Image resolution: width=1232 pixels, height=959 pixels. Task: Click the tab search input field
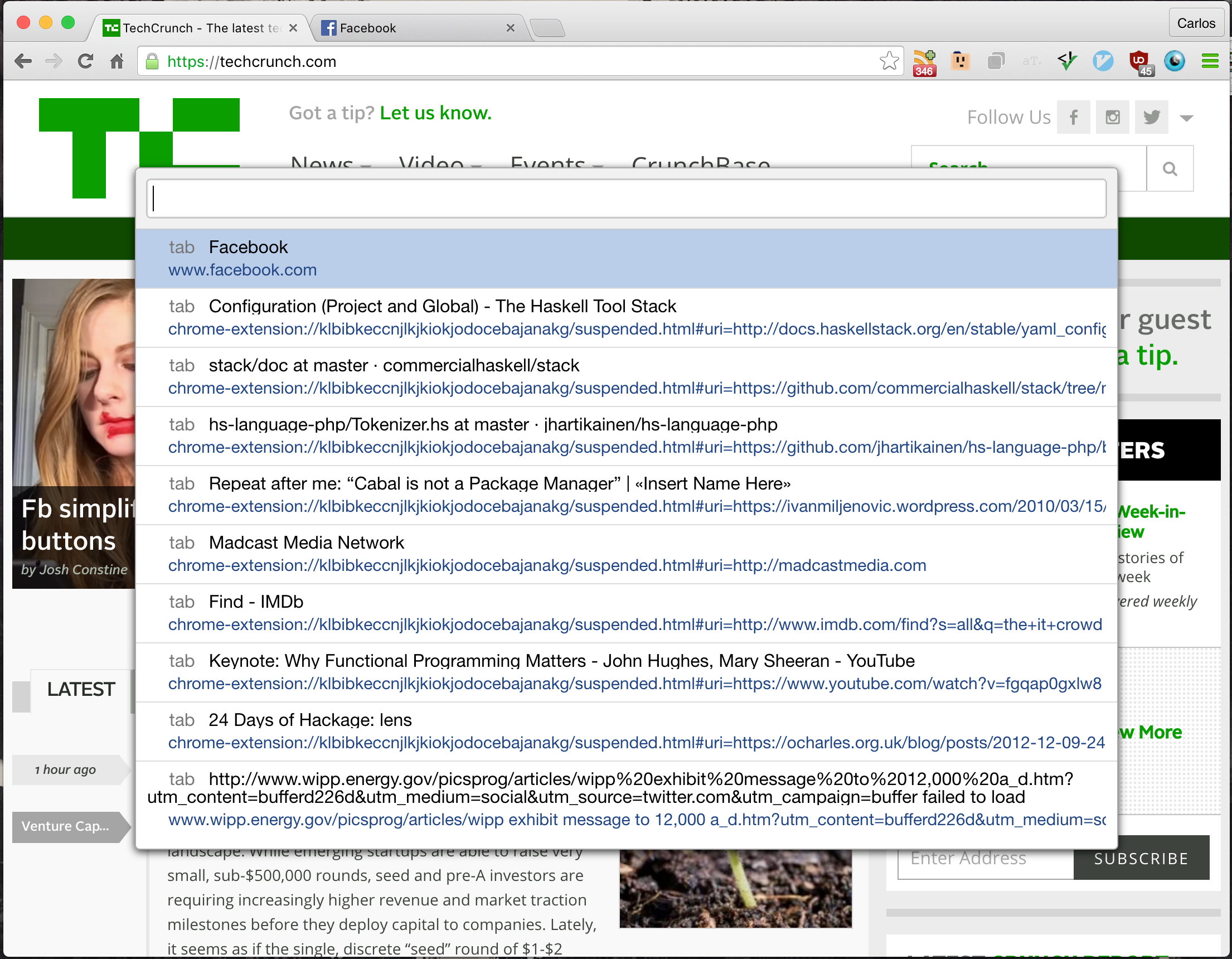tap(626, 198)
